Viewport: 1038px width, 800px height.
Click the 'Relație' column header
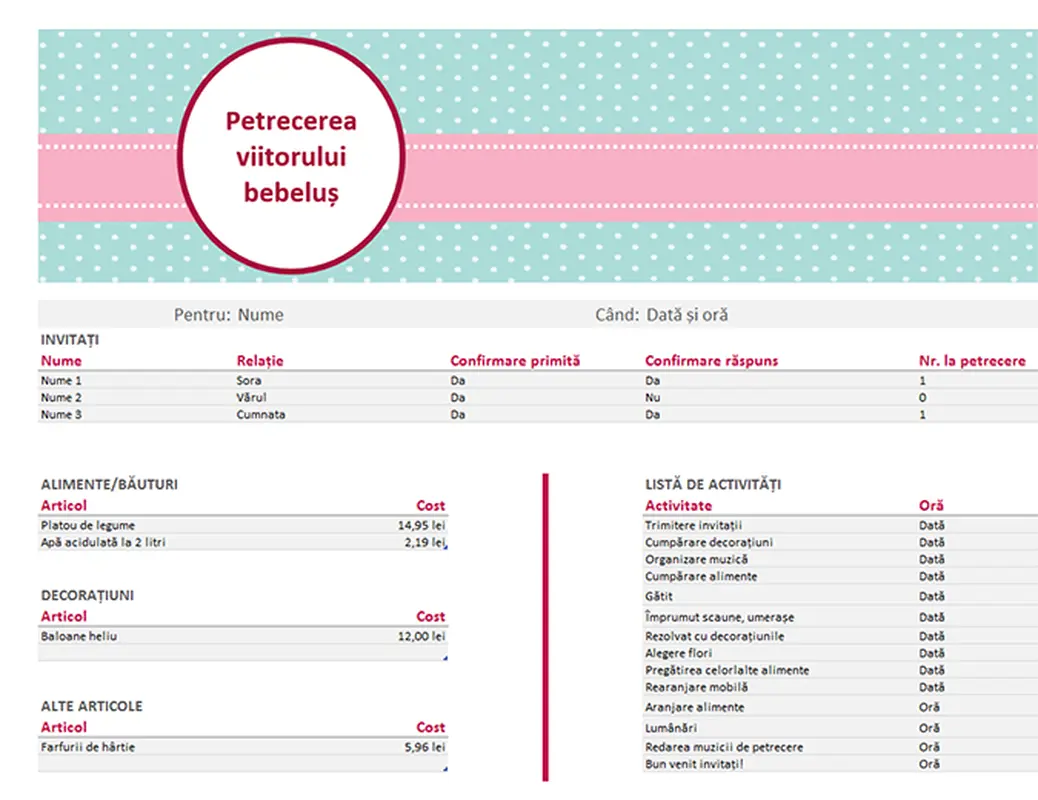[x=260, y=361]
